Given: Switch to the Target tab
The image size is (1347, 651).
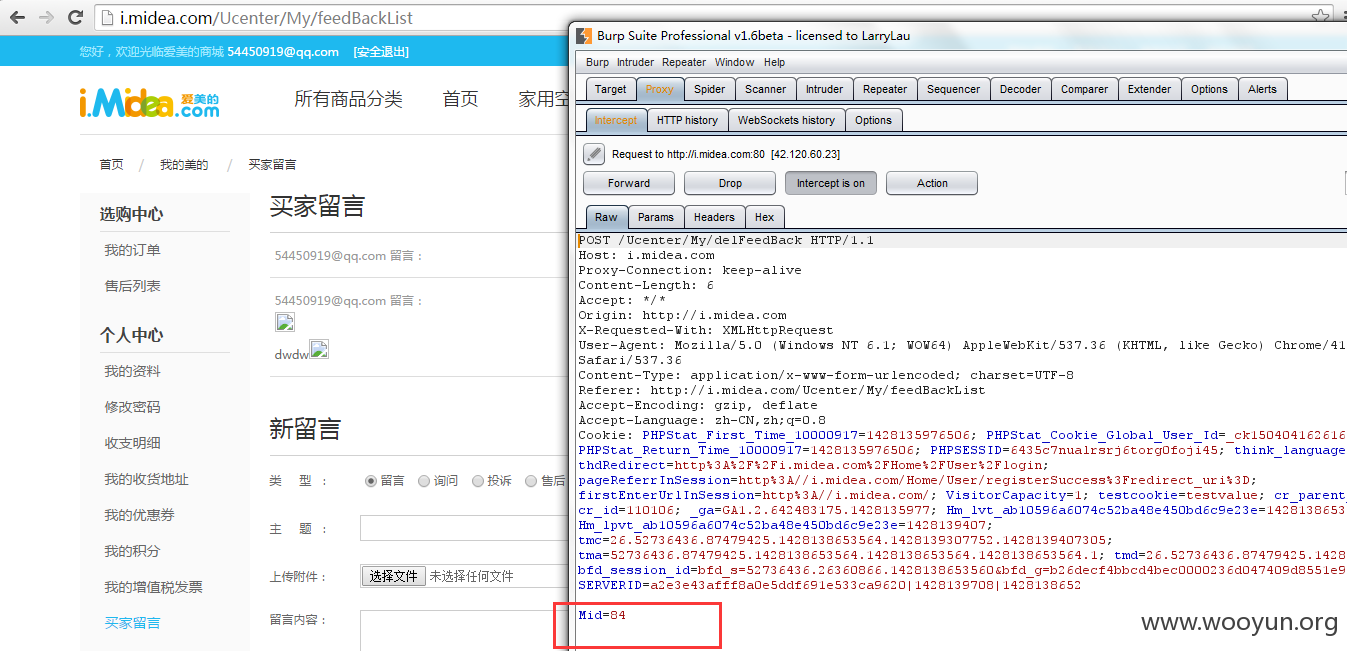Looking at the screenshot, I should pyautogui.click(x=610, y=89).
